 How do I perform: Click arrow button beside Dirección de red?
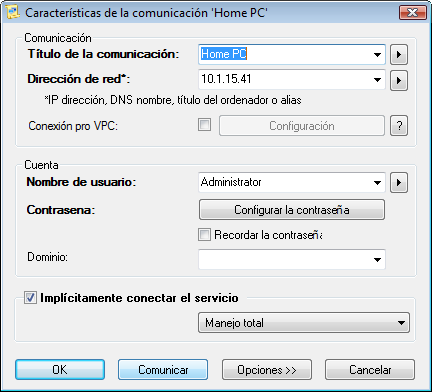399,80
